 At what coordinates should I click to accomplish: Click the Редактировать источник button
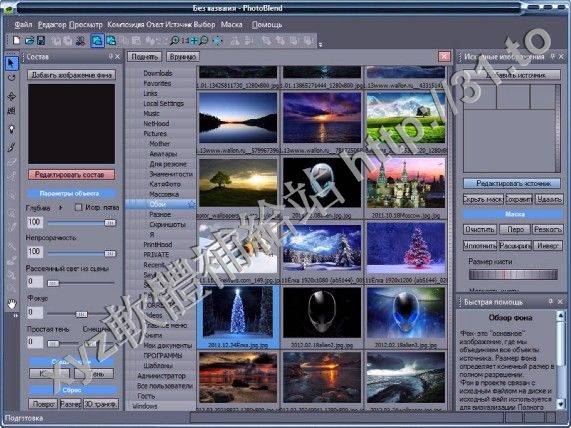(513, 183)
